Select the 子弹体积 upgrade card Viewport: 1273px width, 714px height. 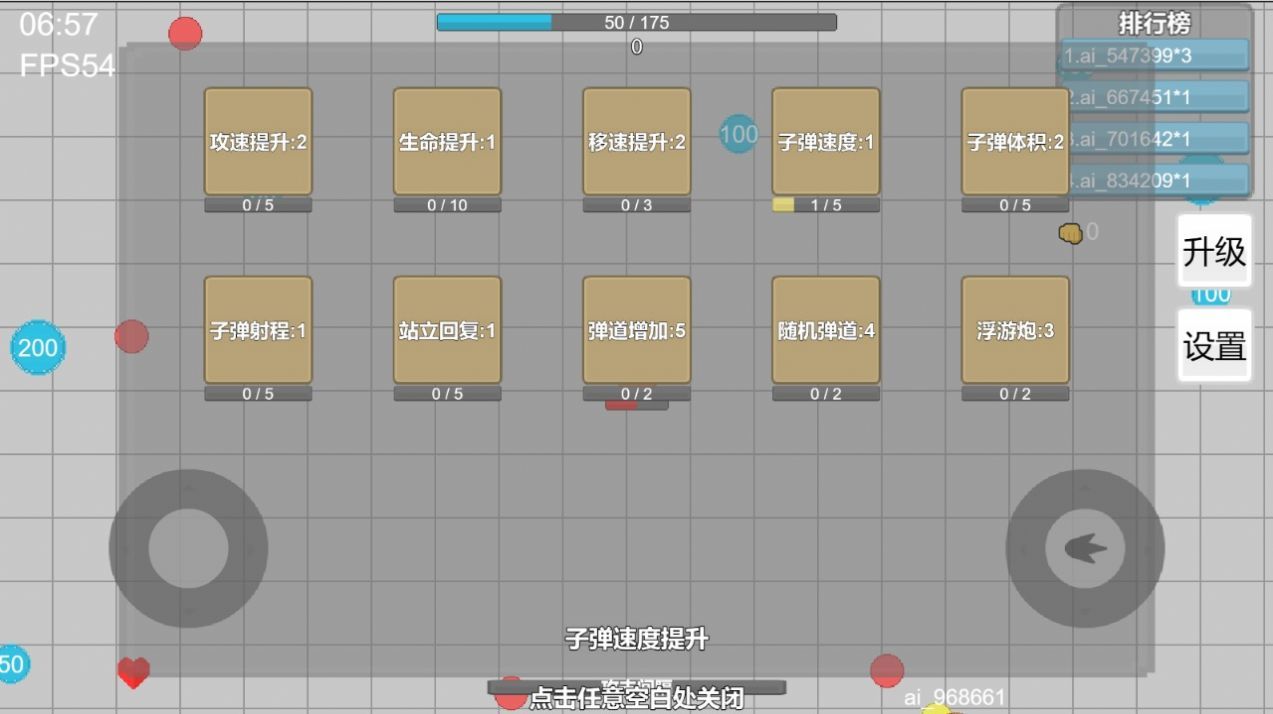[1015, 142]
